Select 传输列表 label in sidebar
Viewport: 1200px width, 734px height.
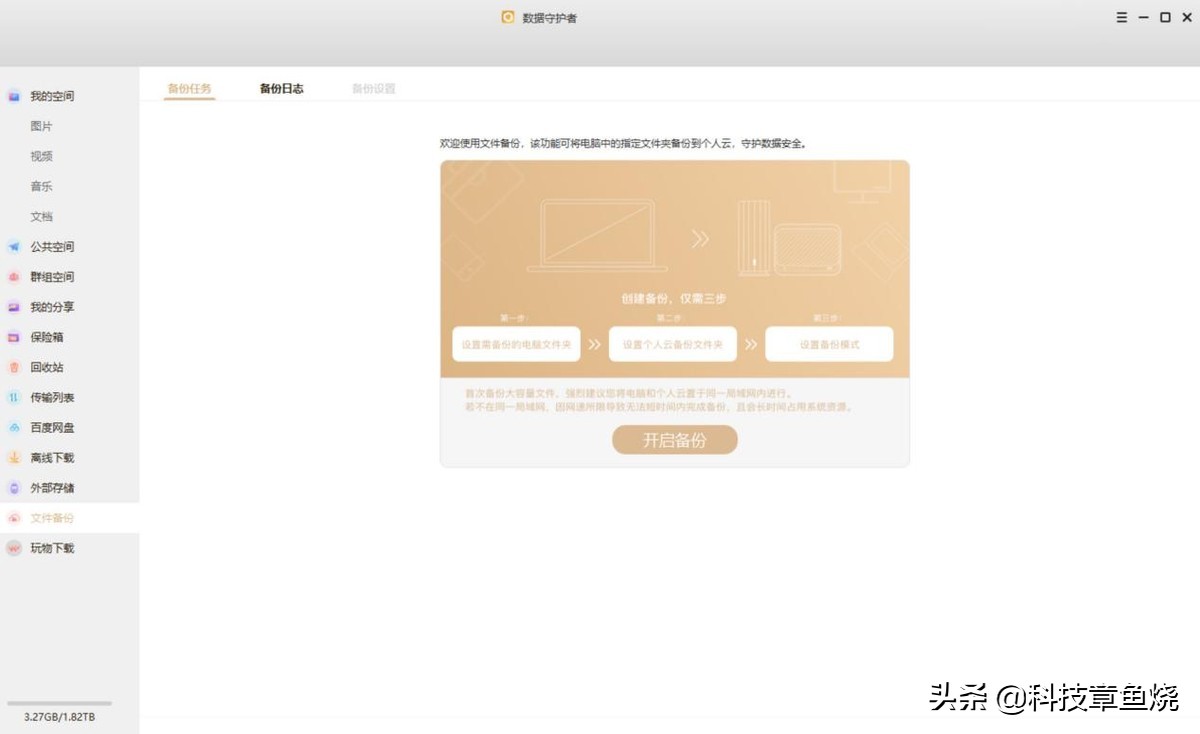52,397
